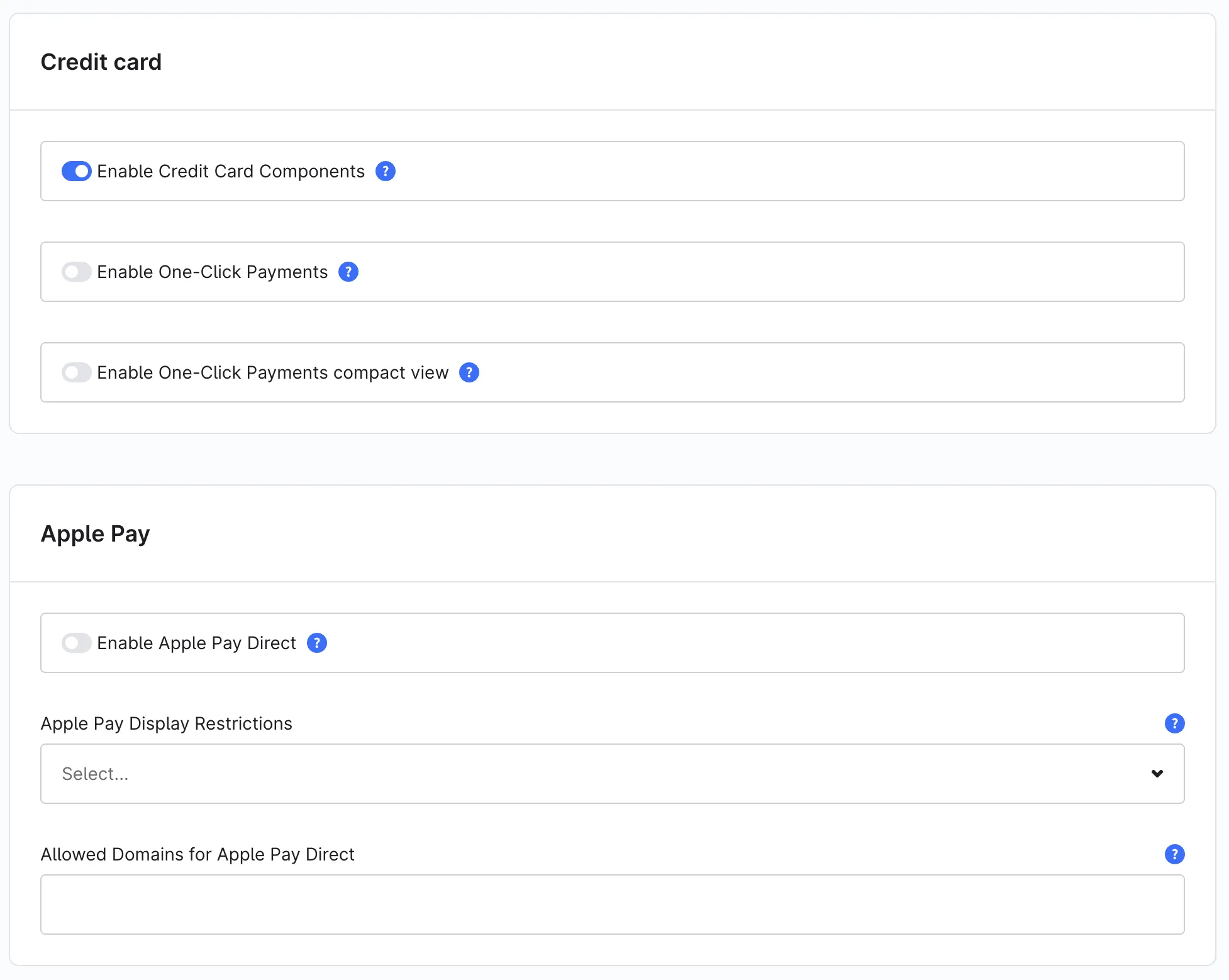1229x980 pixels.
Task: Click the Enable Apple Pay Direct label text
Action: pos(196,643)
